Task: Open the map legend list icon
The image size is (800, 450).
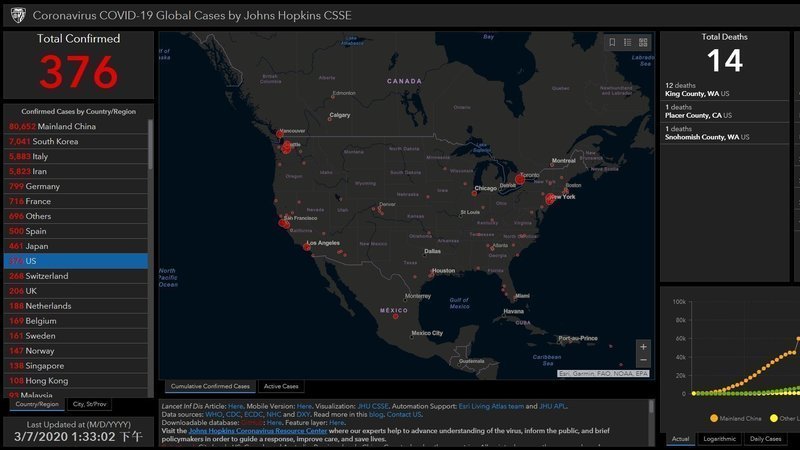Action: click(628, 42)
